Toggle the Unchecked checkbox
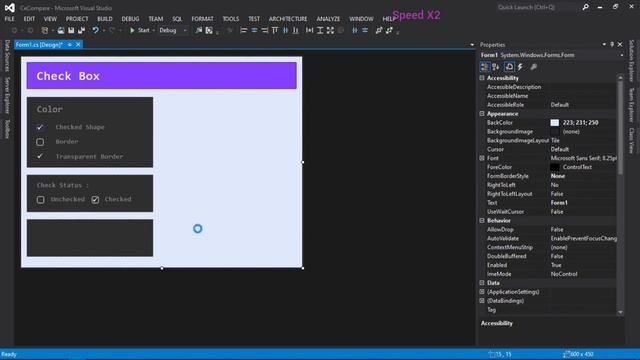640x360 pixels. 40,200
